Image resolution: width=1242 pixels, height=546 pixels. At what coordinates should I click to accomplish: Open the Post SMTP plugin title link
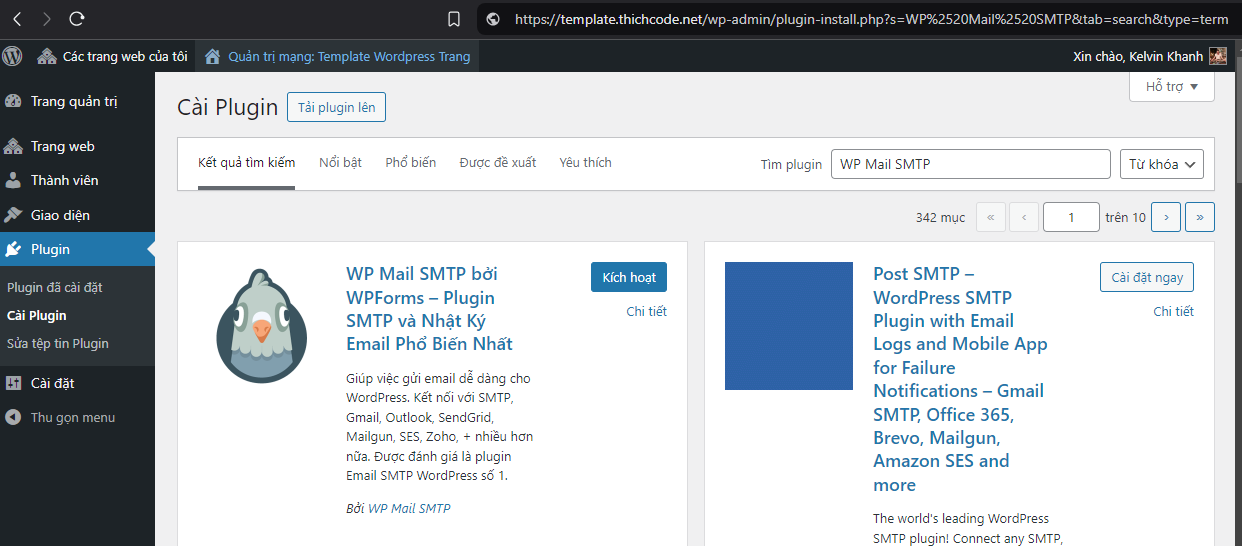click(961, 379)
